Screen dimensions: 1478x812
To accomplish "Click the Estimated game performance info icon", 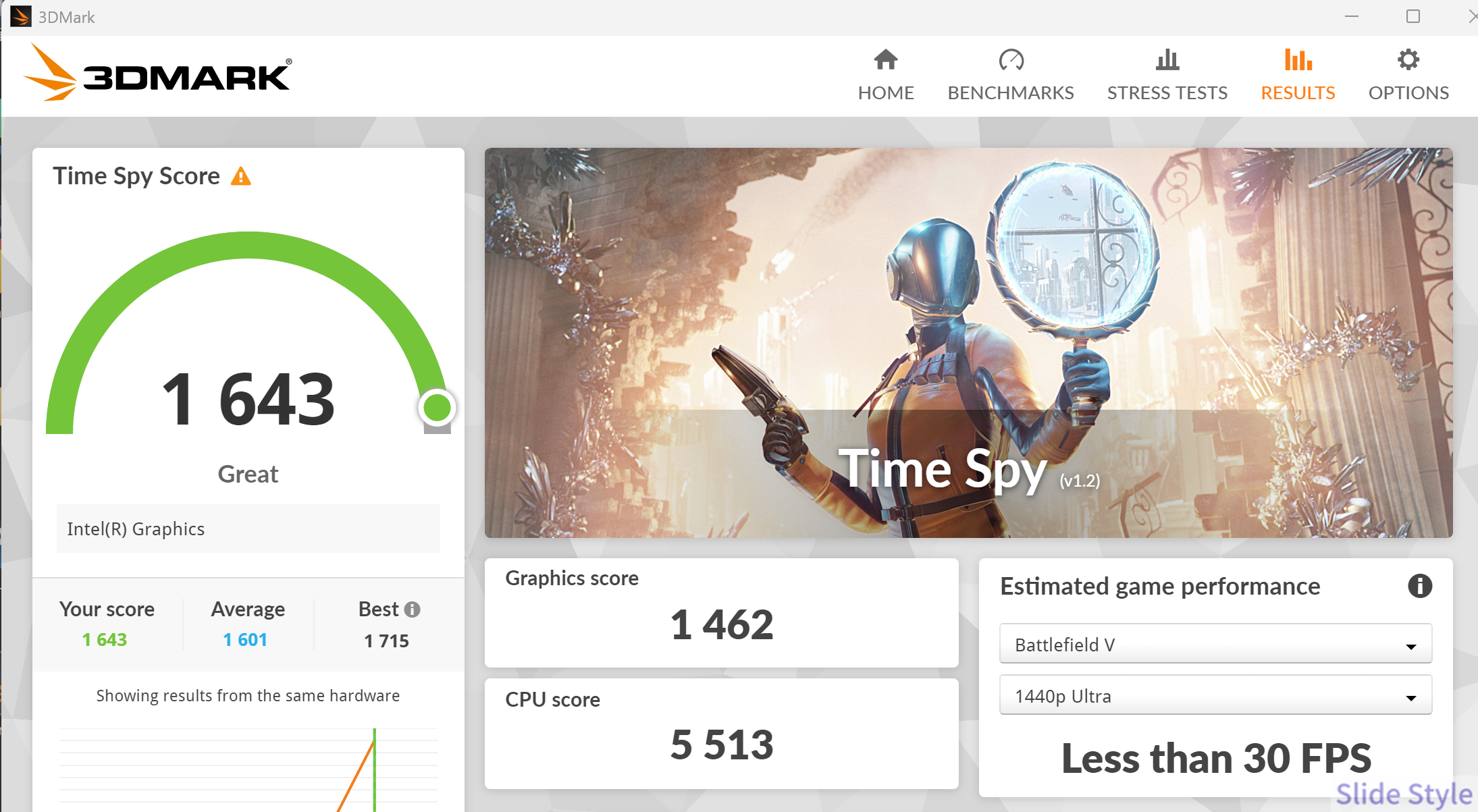I will coord(1420,586).
